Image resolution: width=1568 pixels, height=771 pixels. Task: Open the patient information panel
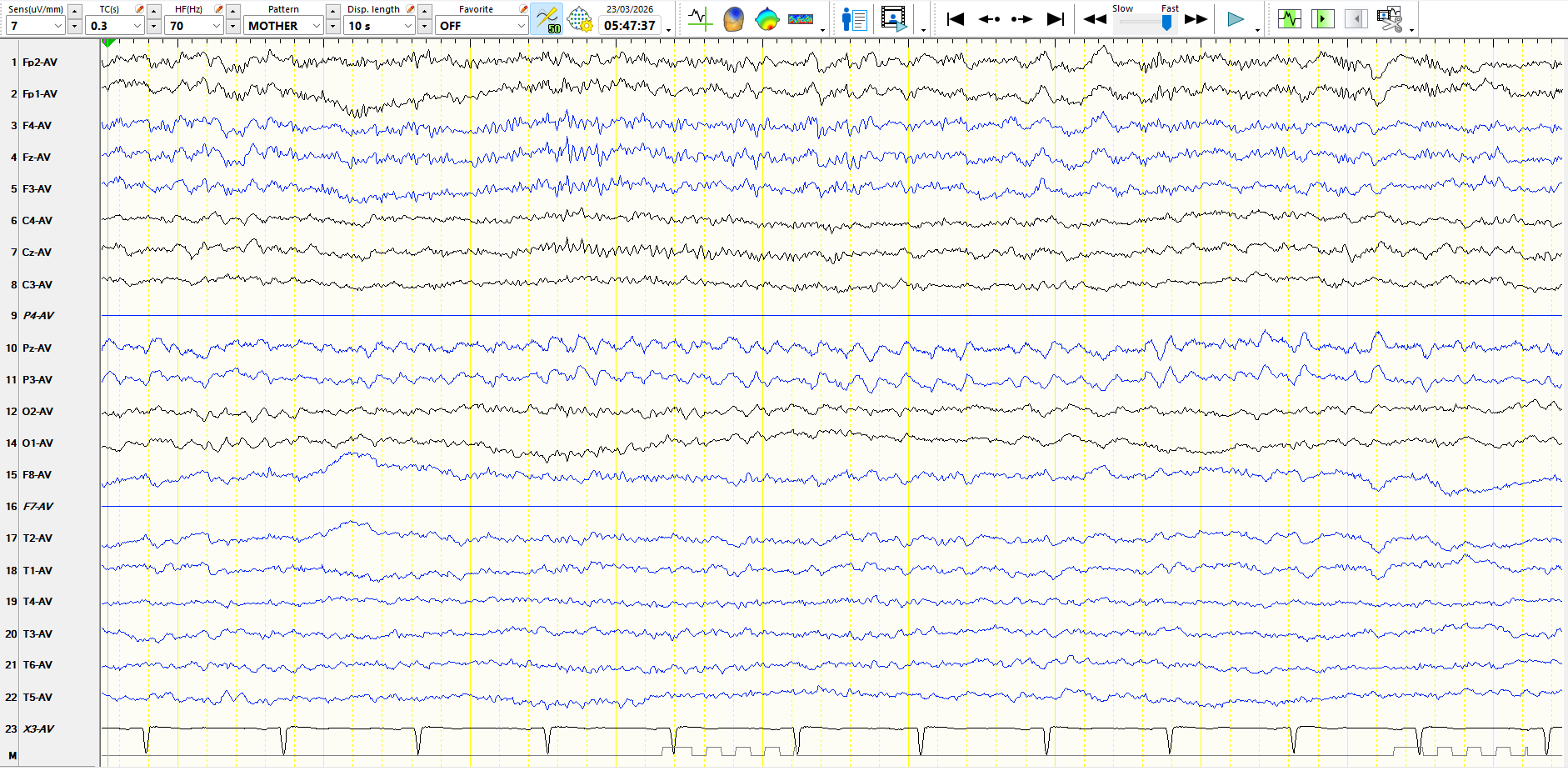pos(855,18)
